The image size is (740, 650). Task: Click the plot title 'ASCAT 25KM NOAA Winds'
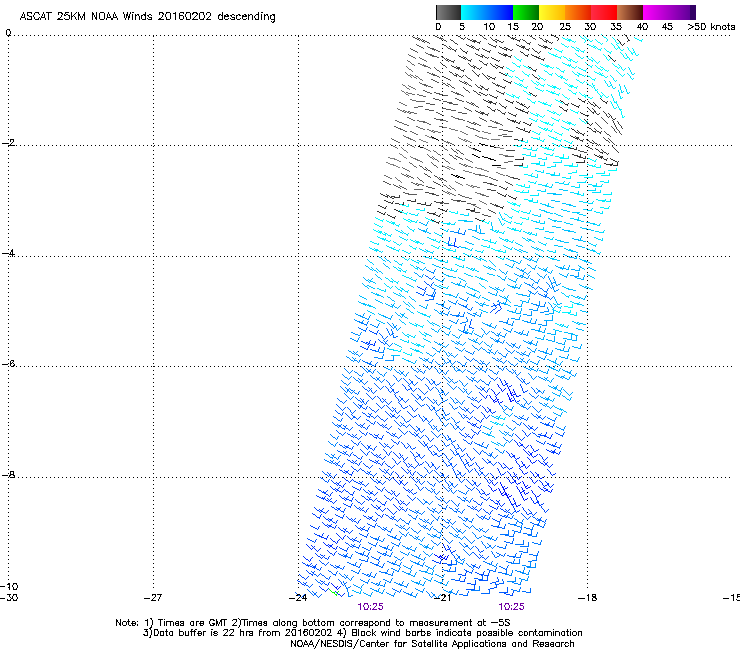tap(86, 16)
